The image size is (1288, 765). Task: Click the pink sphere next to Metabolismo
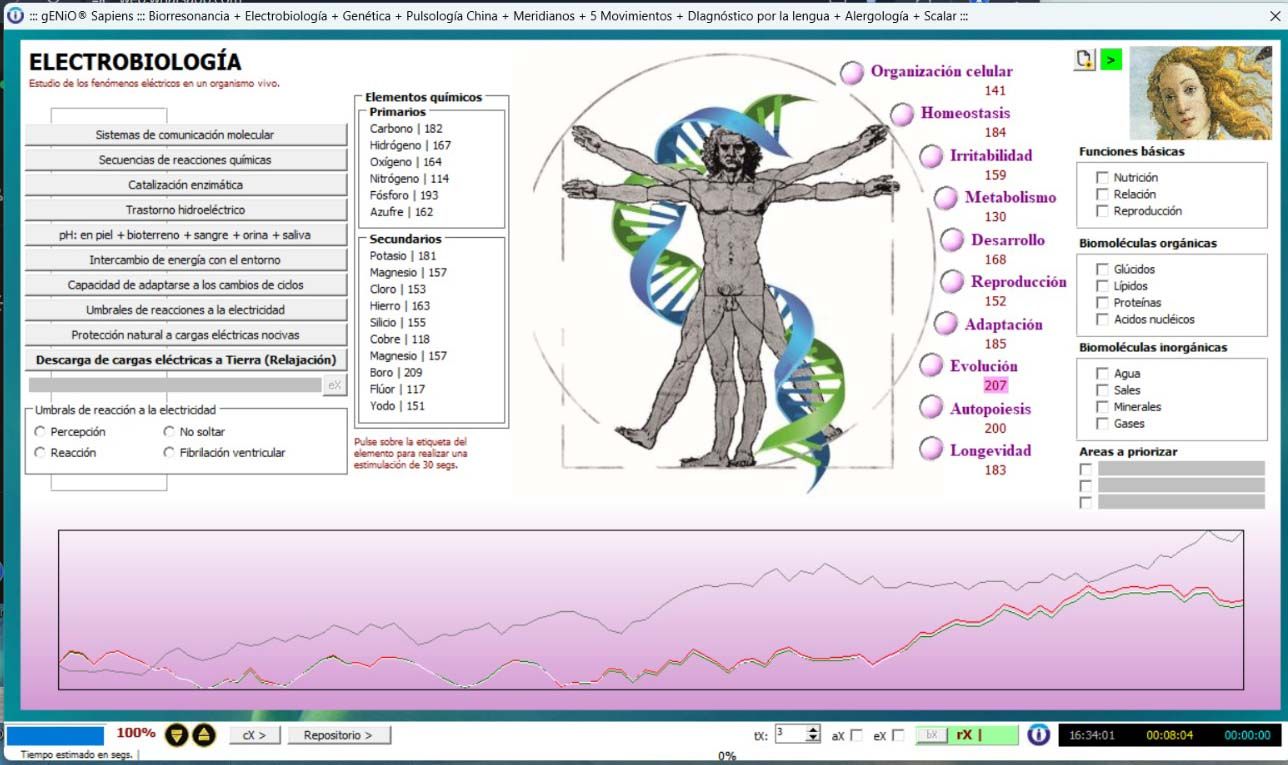pyautogui.click(x=946, y=198)
